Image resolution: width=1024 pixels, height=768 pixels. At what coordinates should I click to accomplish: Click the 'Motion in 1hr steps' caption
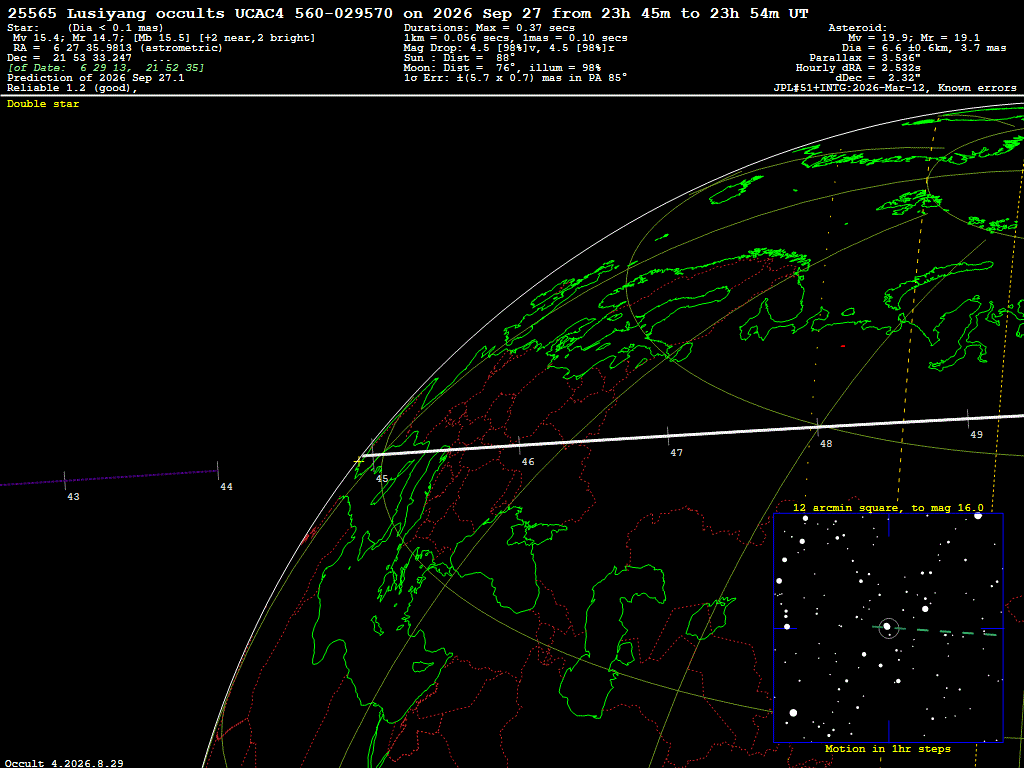888,748
